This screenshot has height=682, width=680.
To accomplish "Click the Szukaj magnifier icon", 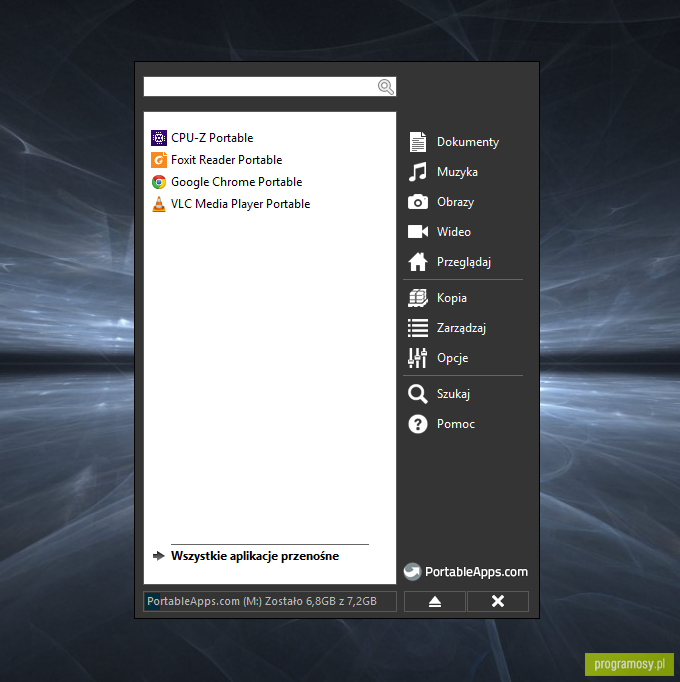I will click(418, 394).
